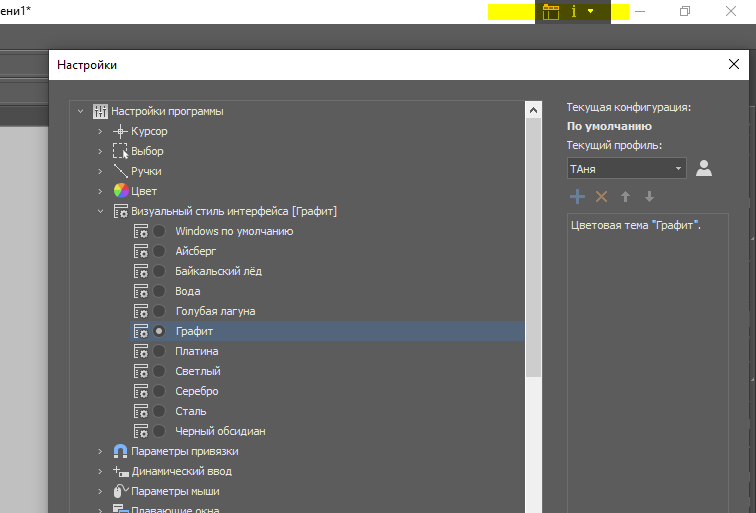The height and width of the screenshot is (513, 756).
Task: Expand the Курсор tree node
Action: point(100,131)
